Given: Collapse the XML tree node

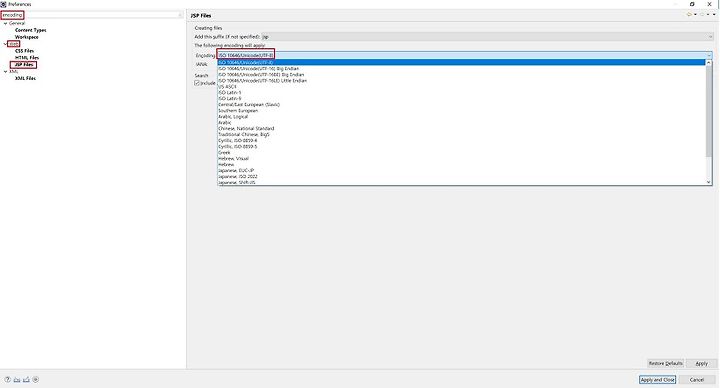Looking at the screenshot, I should (x=6, y=72).
